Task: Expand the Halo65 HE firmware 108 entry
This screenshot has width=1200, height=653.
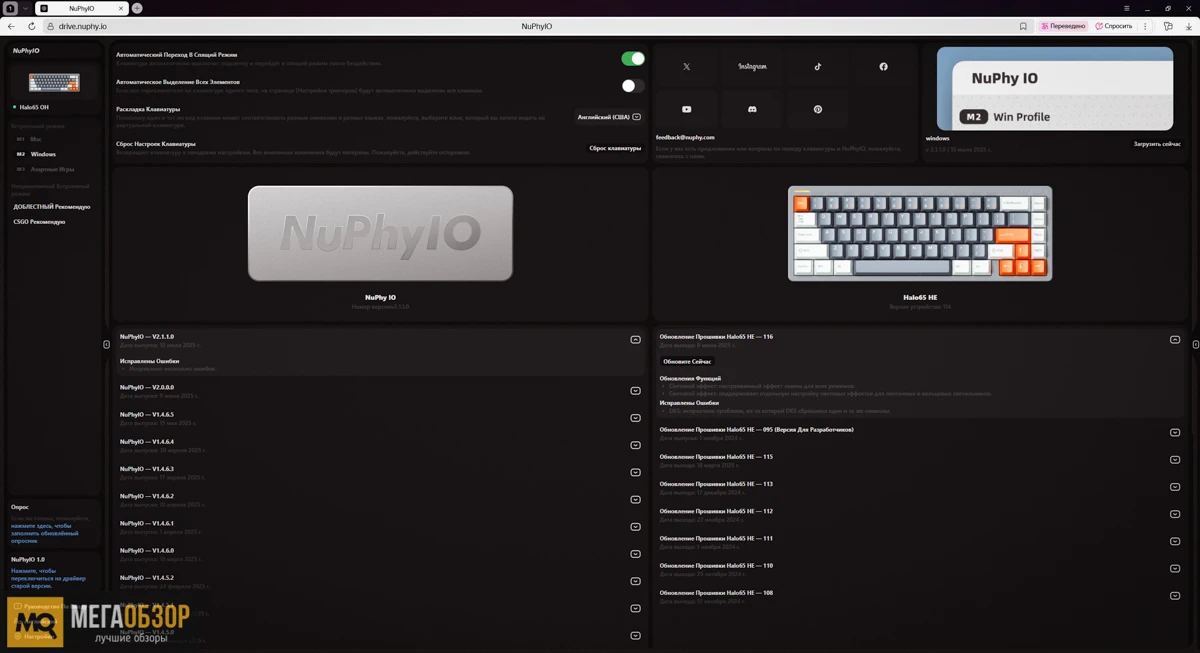Action: tap(1175, 596)
